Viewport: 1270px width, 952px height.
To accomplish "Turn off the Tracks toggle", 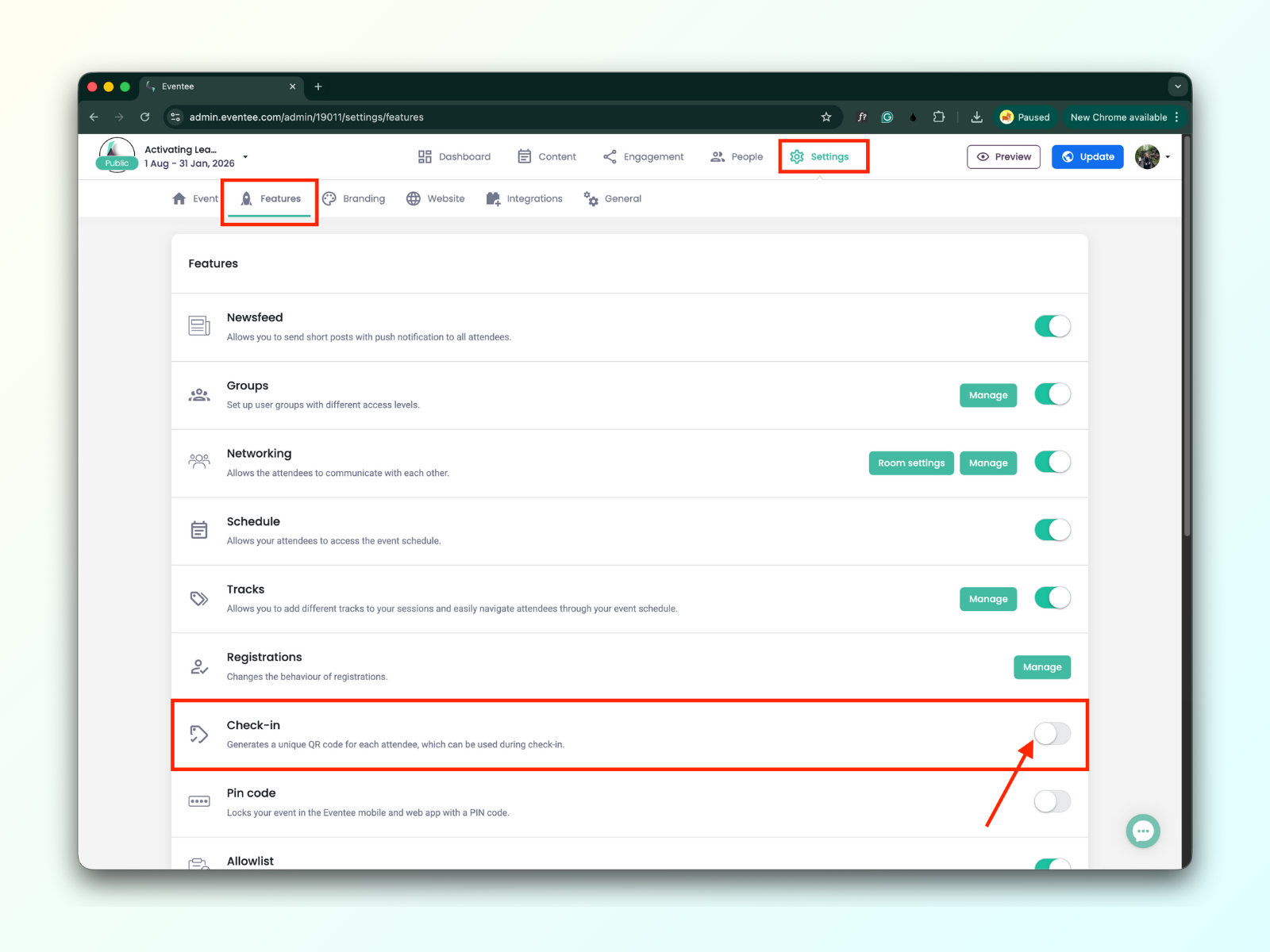I will [1053, 598].
